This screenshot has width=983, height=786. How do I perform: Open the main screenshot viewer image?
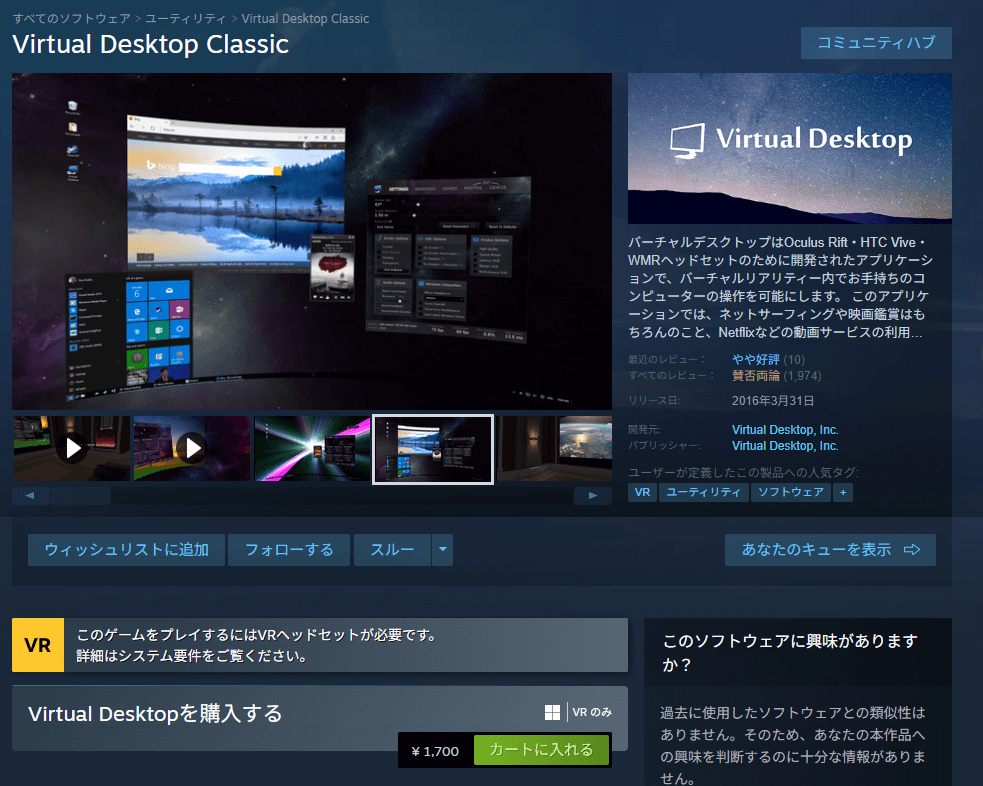312,241
